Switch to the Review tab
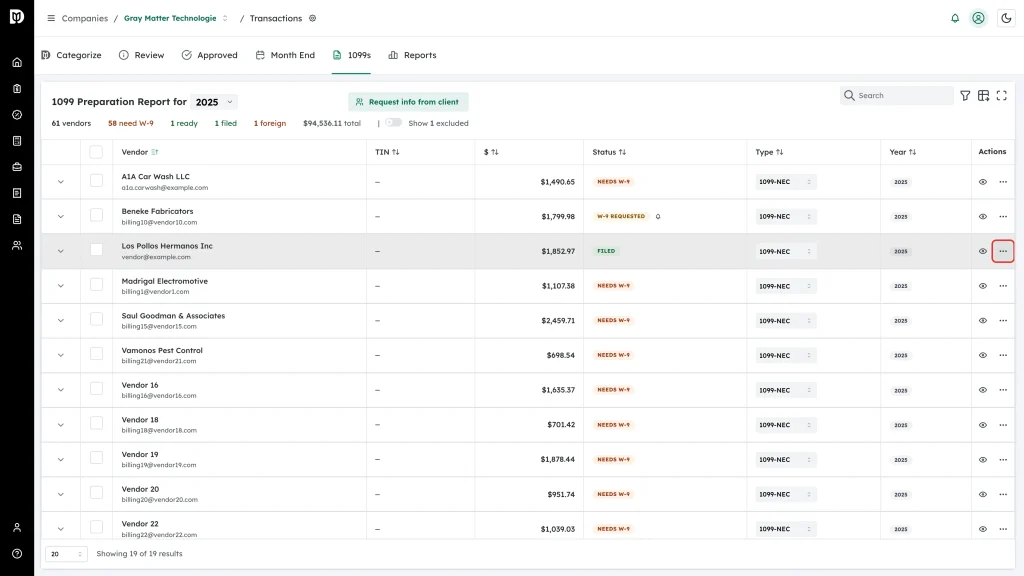Screen dimensions: 1024x576 coord(142,56)
